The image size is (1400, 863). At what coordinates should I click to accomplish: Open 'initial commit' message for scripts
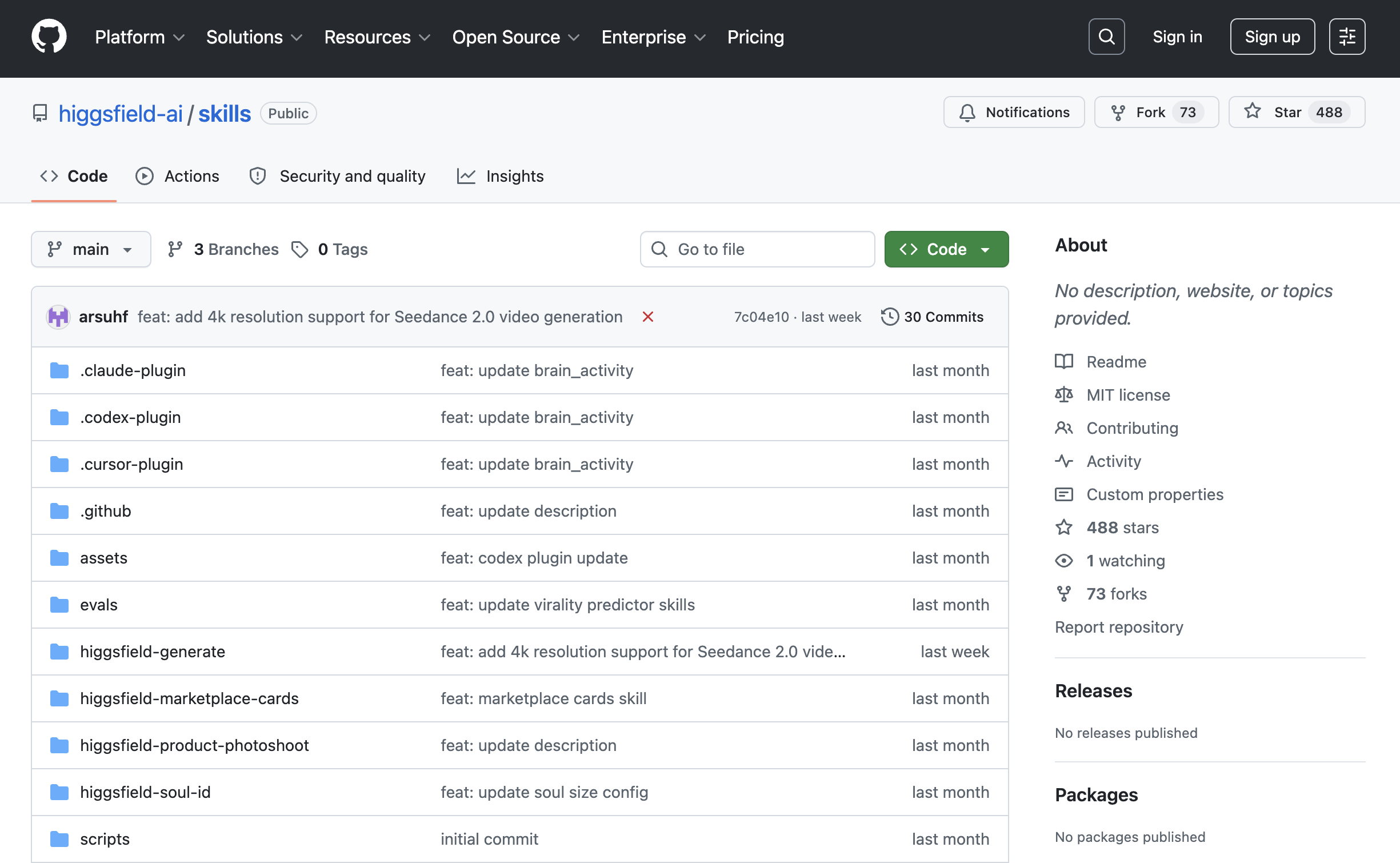(489, 839)
